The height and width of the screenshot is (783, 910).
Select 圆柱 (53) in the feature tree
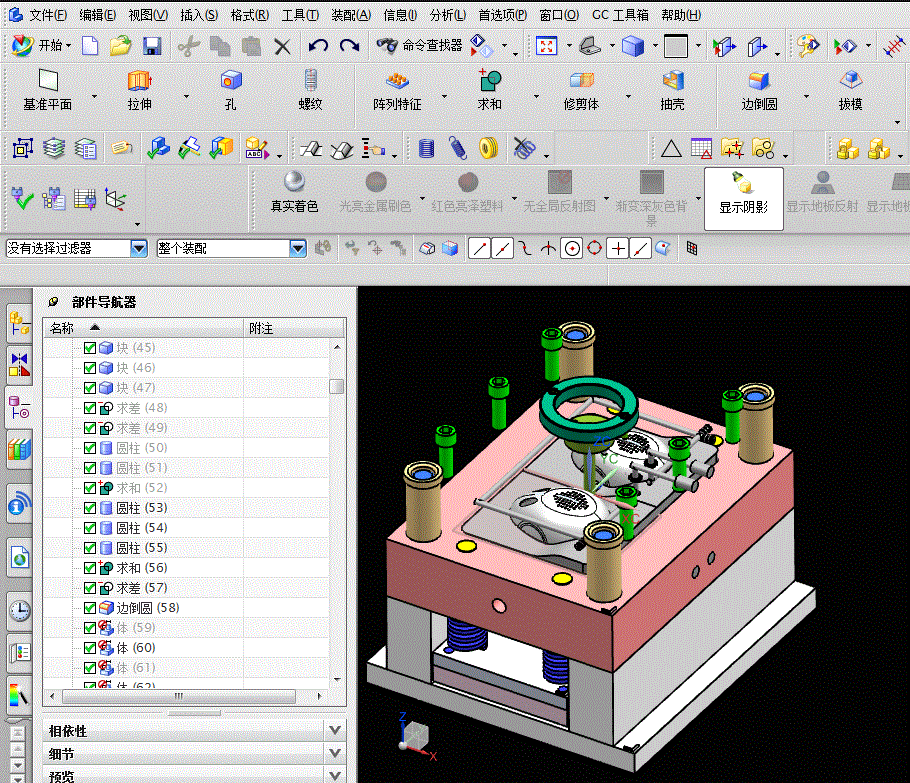pos(142,508)
